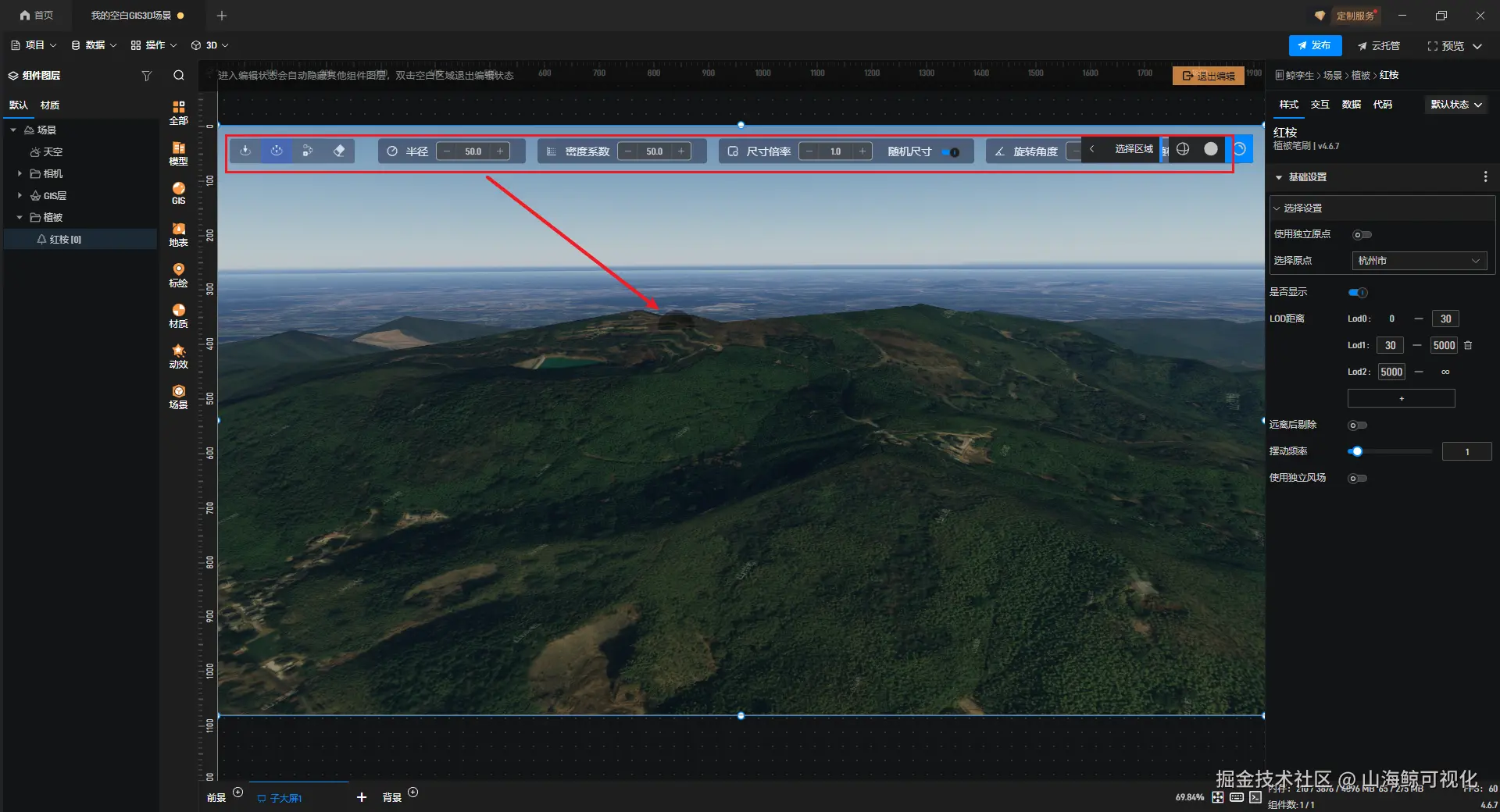This screenshot has height=812, width=1500.
Task: Open the 数据 menu dropdown in top bar
Action: point(94,45)
